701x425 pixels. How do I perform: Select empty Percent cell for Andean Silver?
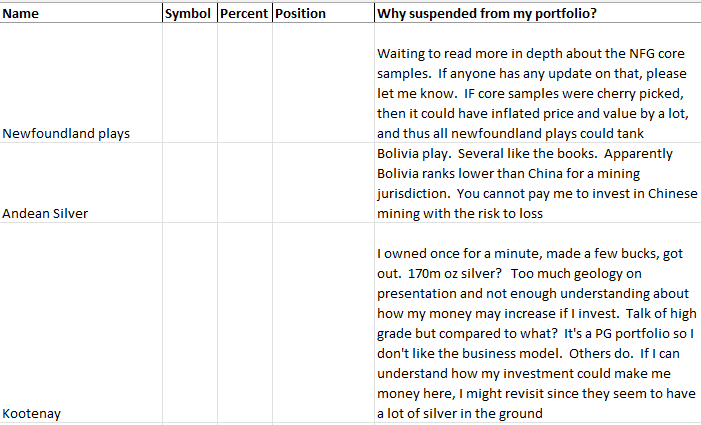point(244,184)
